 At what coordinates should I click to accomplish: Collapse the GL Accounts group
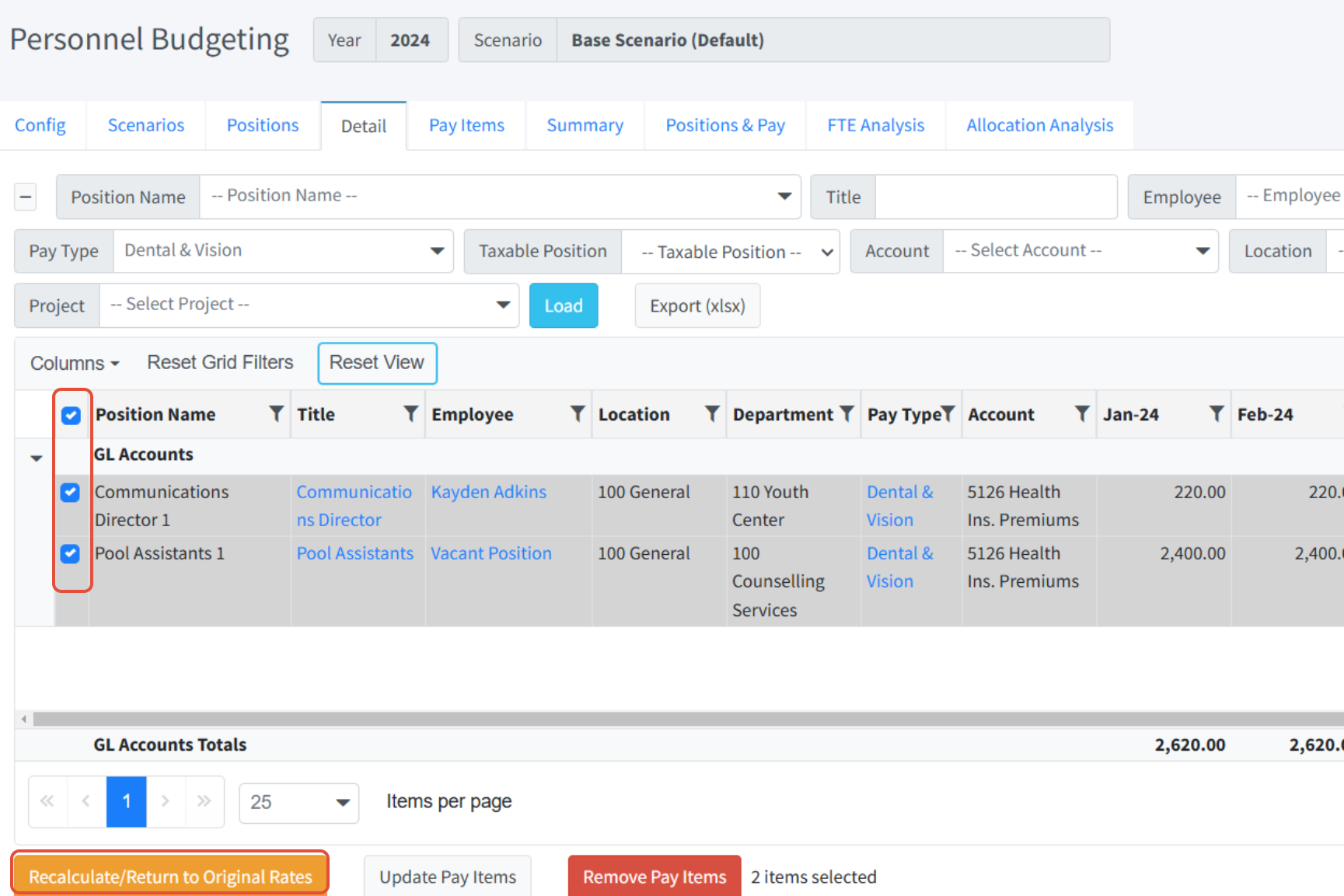click(x=36, y=458)
